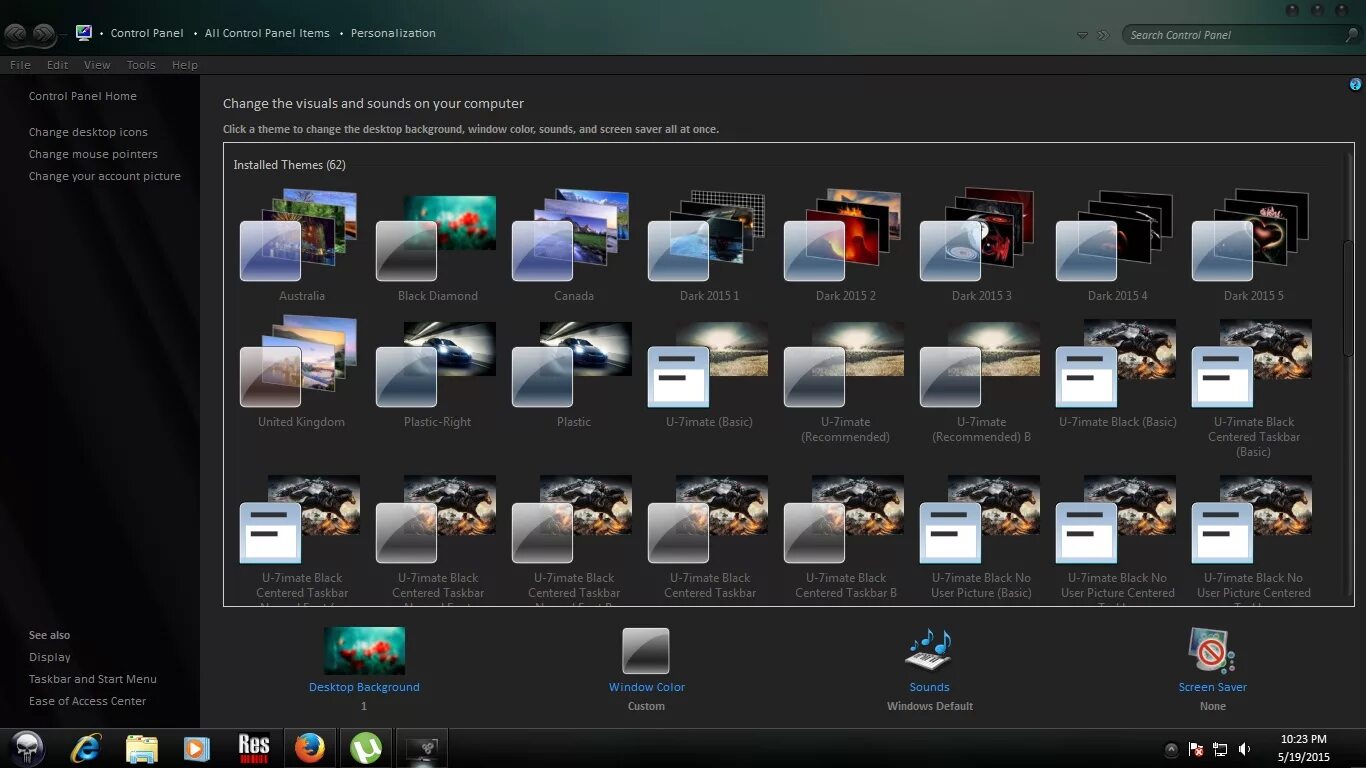
Task: Click inside the Search Control Panel field
Action: [x=1230, y=34]
